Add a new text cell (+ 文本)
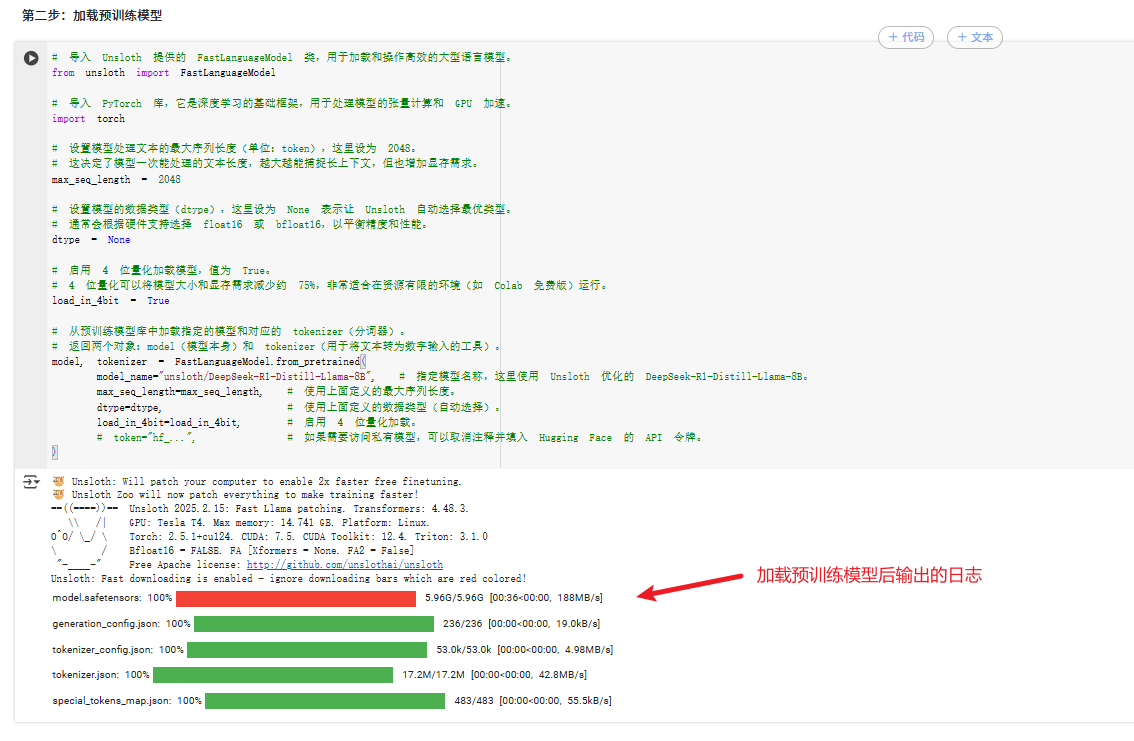1134x741 pixels. point(974,37)
